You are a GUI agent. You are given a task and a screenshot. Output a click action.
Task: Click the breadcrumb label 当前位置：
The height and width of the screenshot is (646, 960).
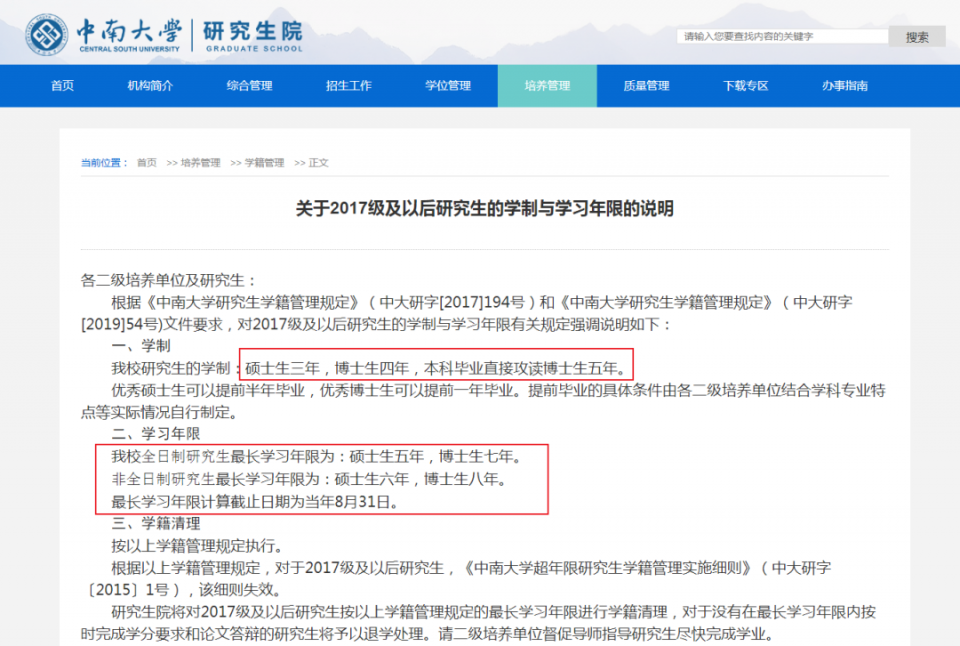tap(105, 162)
